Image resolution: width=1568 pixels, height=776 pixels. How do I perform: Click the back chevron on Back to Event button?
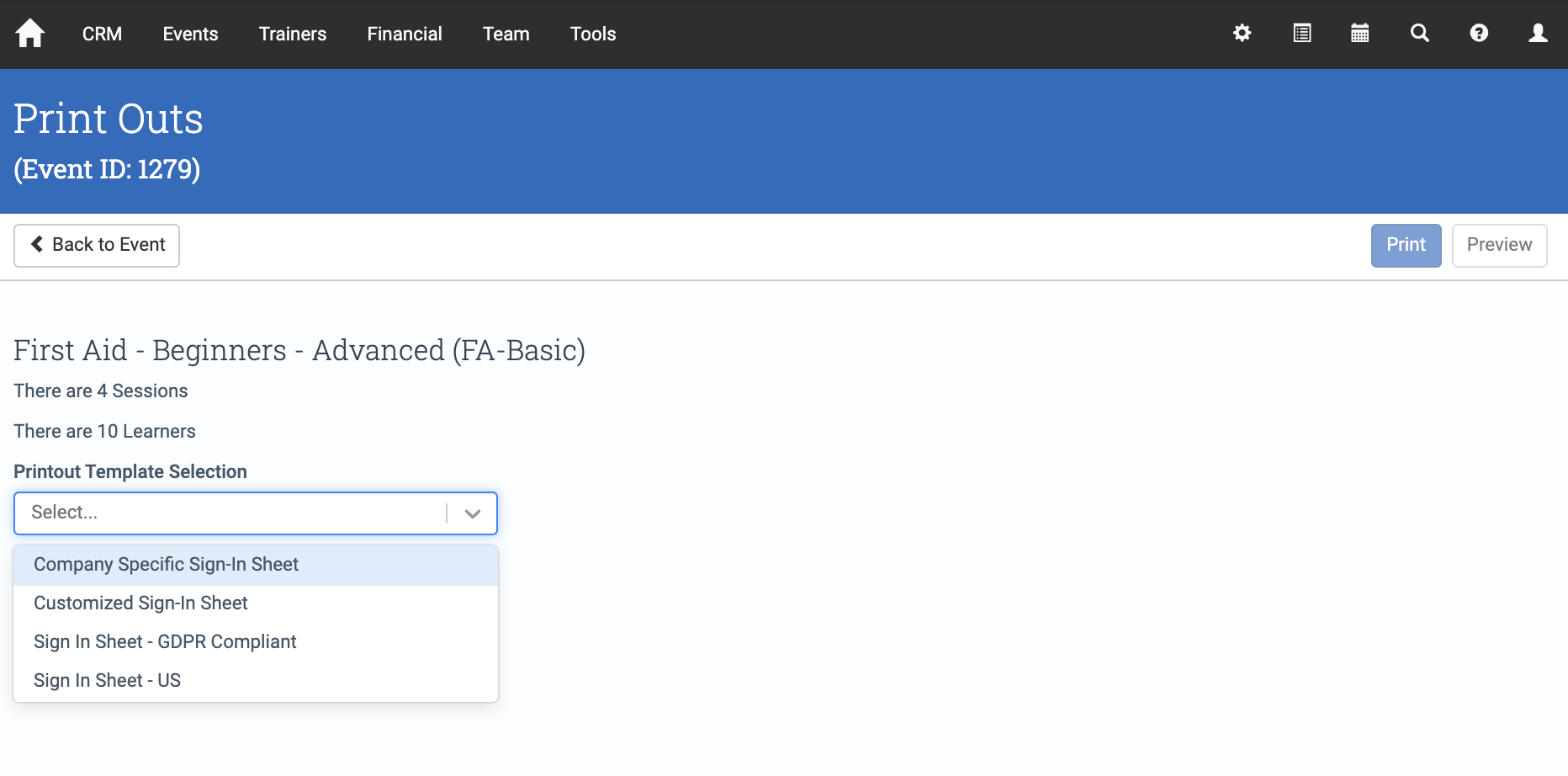pos(36,245)
